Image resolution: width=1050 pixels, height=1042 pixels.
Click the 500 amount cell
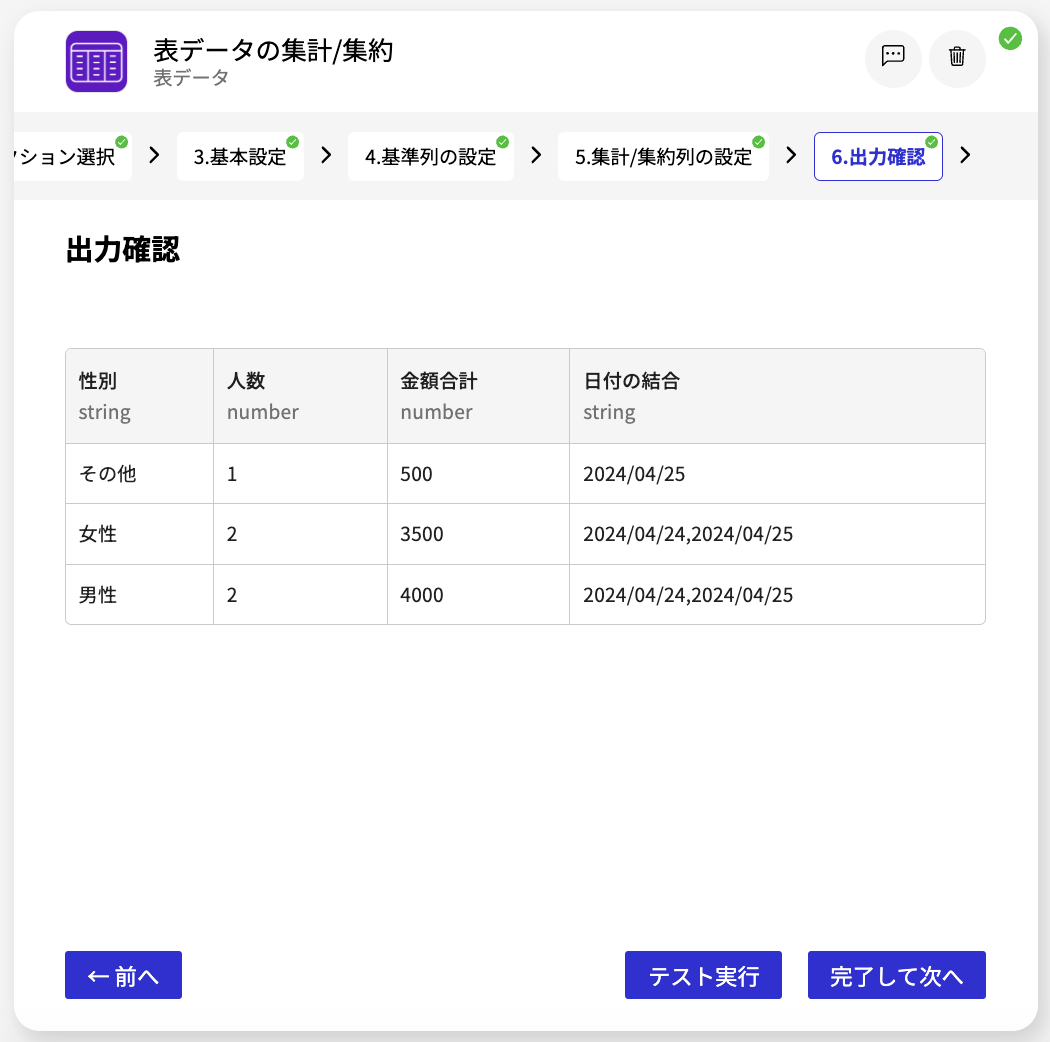tap(478, 473)
